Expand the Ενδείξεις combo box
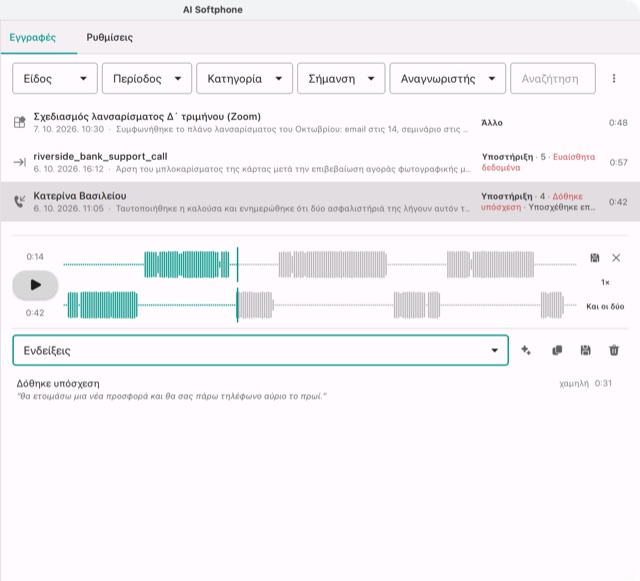 tap(260, 350)
